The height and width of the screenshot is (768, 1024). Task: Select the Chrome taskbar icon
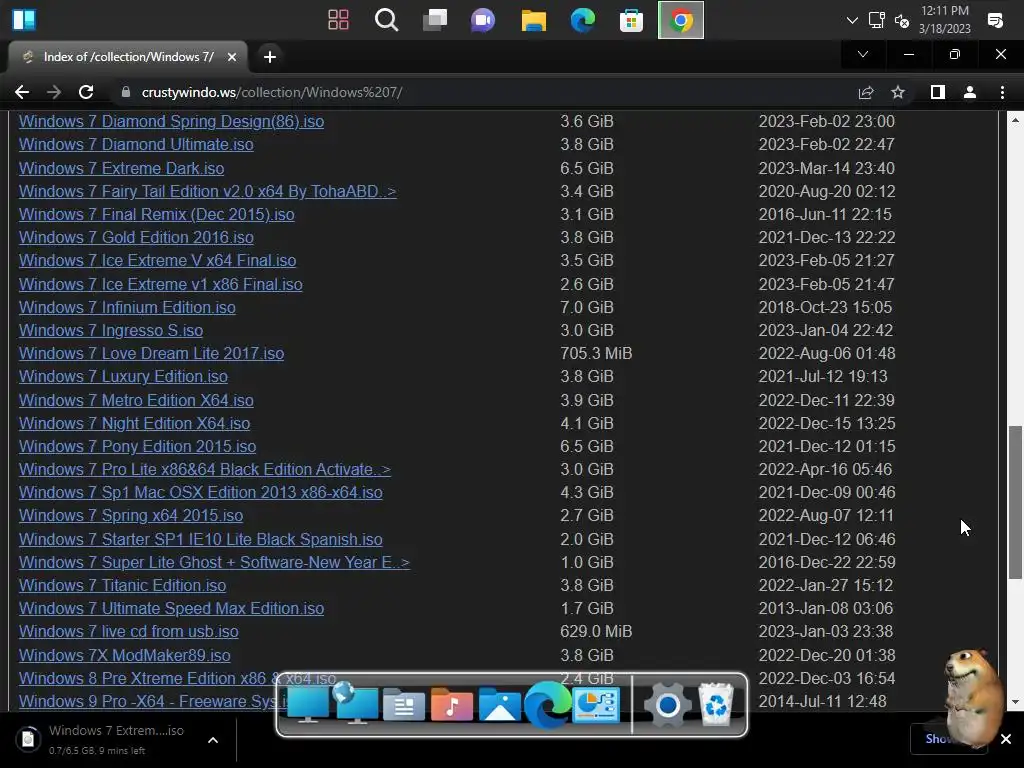pyautogui.click(x=680, y=20)
